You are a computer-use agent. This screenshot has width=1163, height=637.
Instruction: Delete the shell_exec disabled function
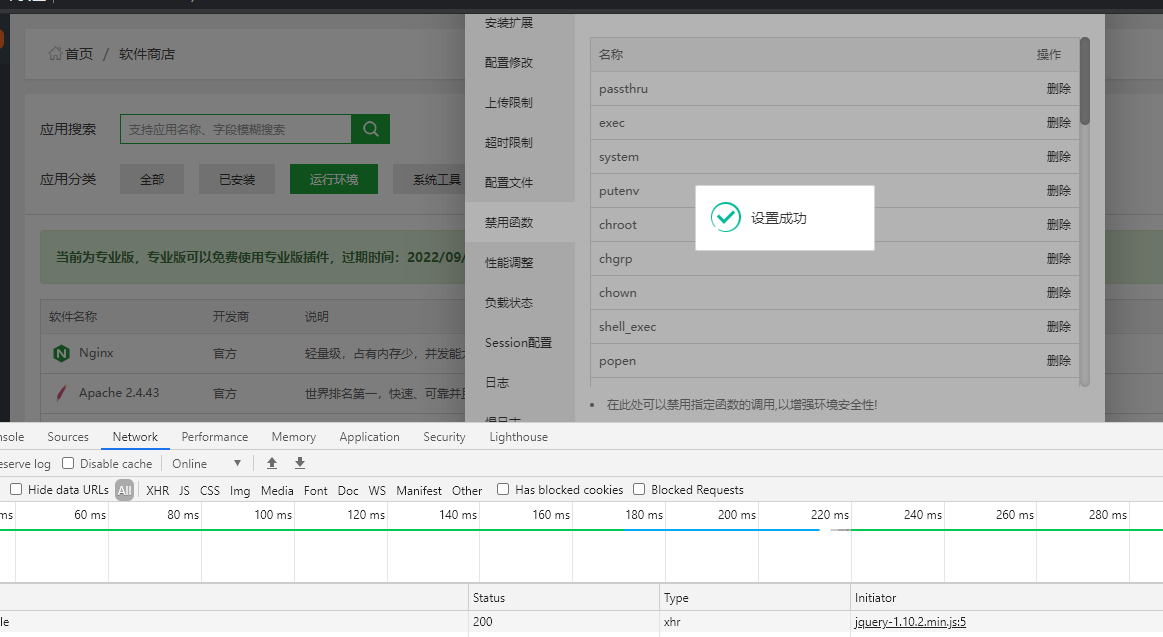1058,327
